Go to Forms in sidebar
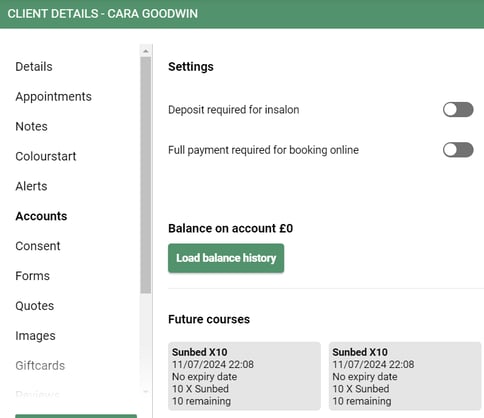The height and width of the screenshot is (418, 484). point(32,276)
